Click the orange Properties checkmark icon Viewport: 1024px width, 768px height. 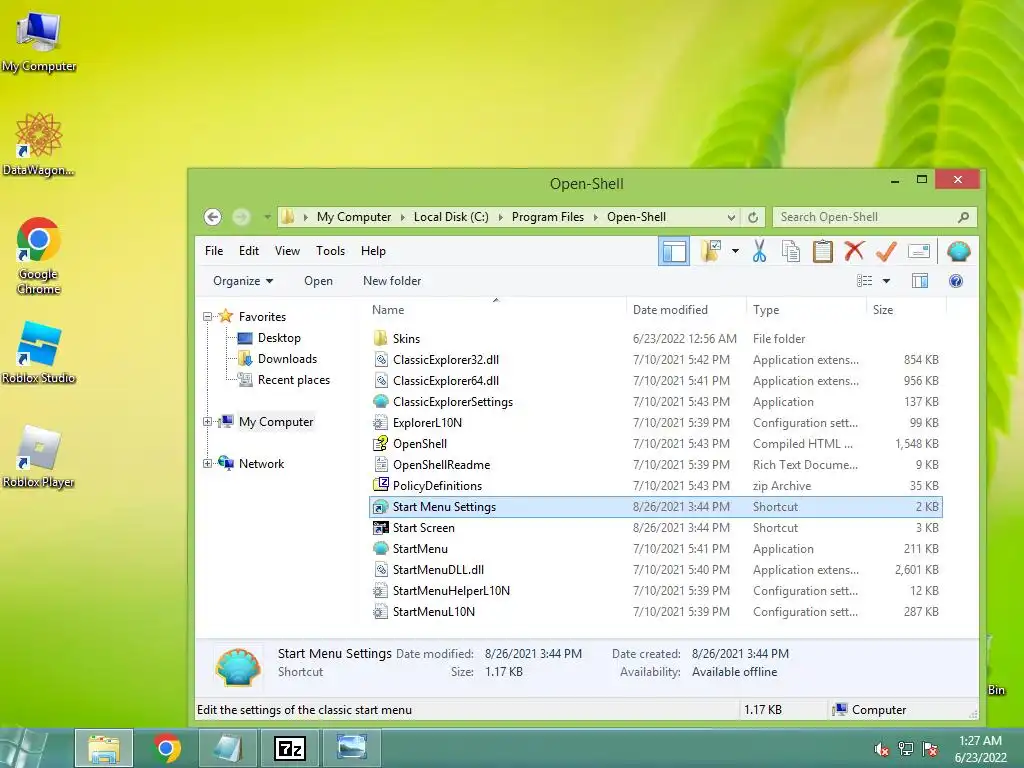click(886, 251)
